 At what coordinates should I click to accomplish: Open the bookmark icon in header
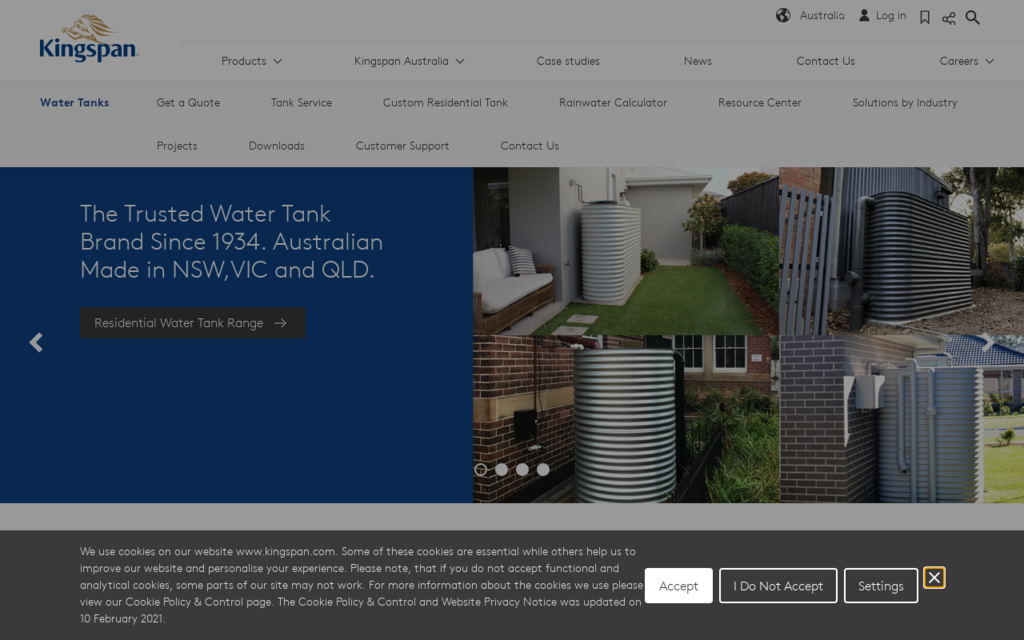pyautogui.click(x=925, y=17)
